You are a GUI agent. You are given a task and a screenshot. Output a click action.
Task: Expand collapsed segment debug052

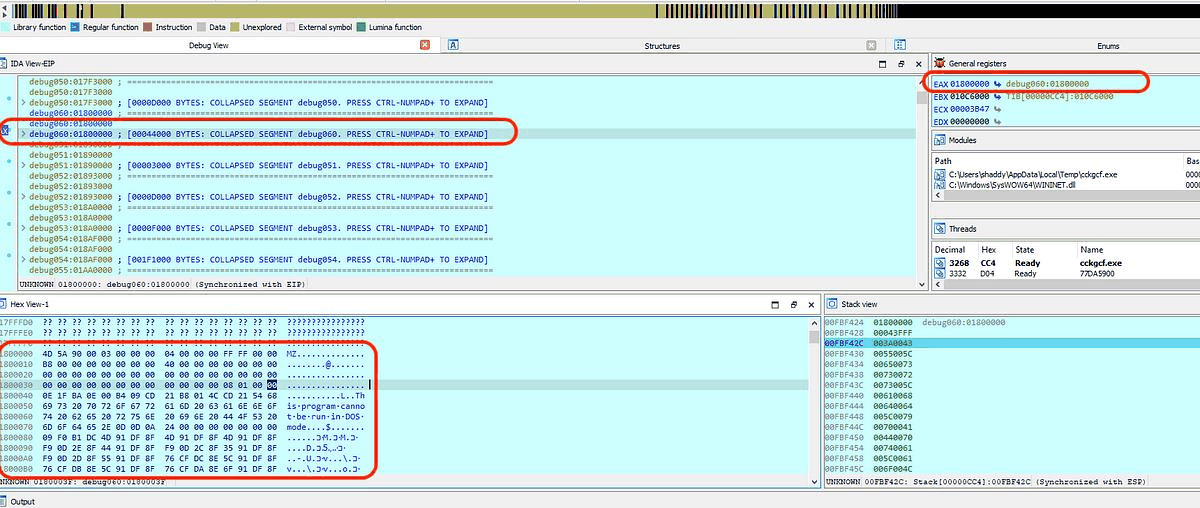pos(24,197)
